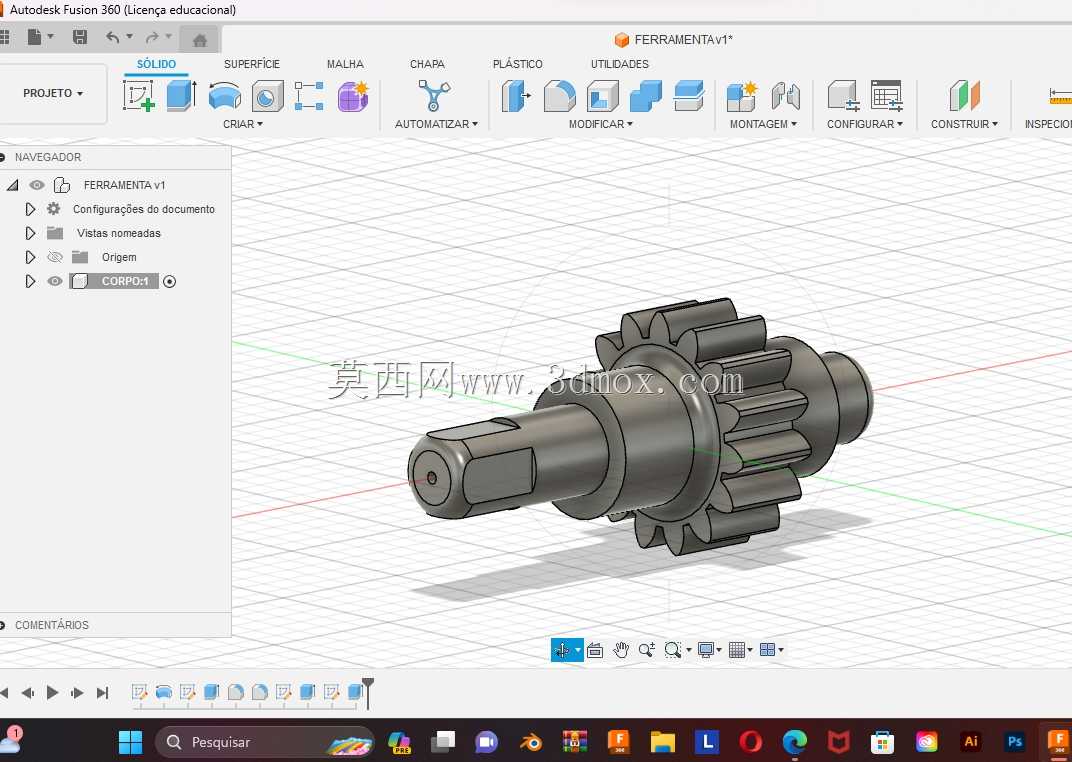The image size is (1072, 762).
Task: Open the configuration table icon
Action: click(x=887, y=96)
